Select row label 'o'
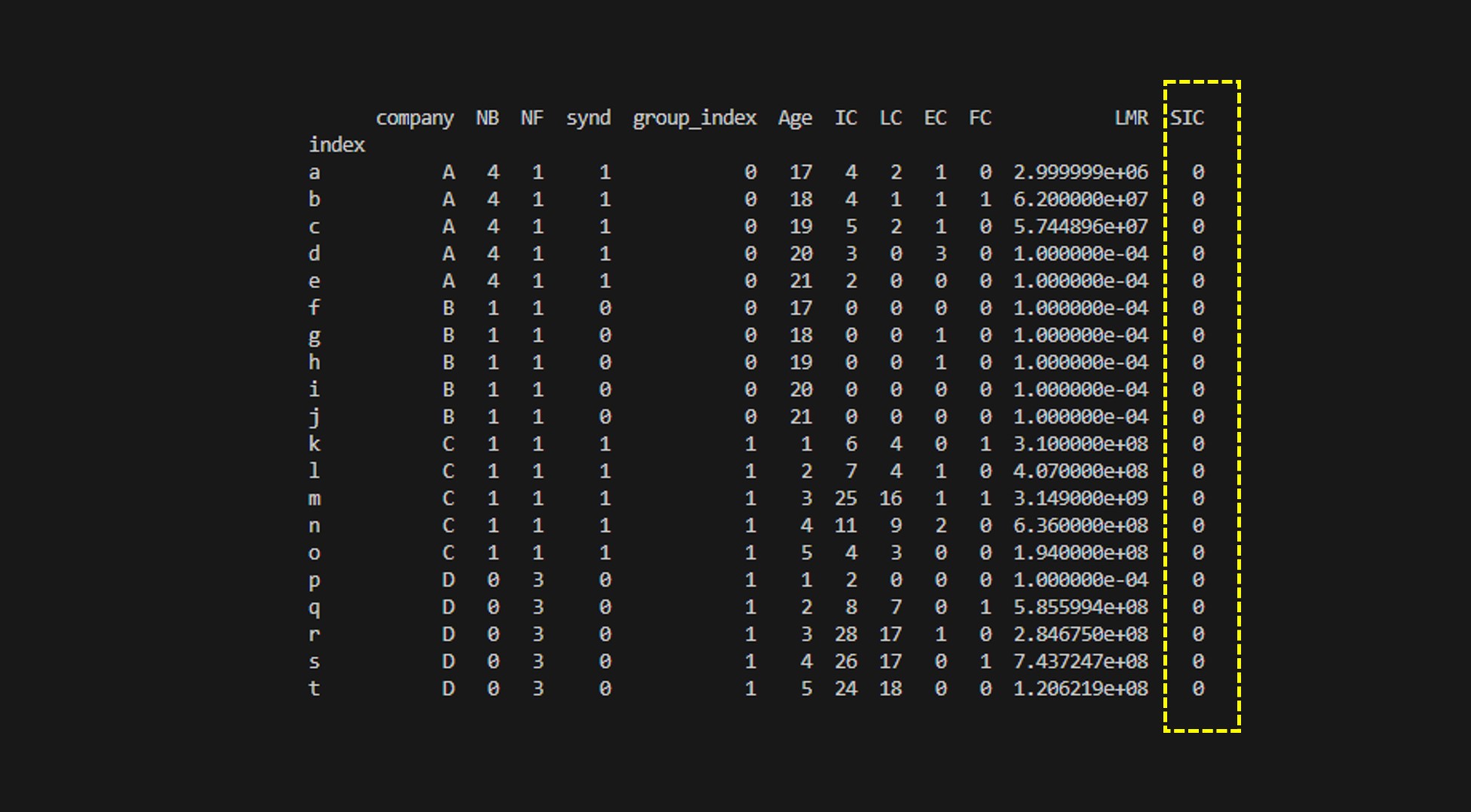1471x812 pixels. point(314,553)
